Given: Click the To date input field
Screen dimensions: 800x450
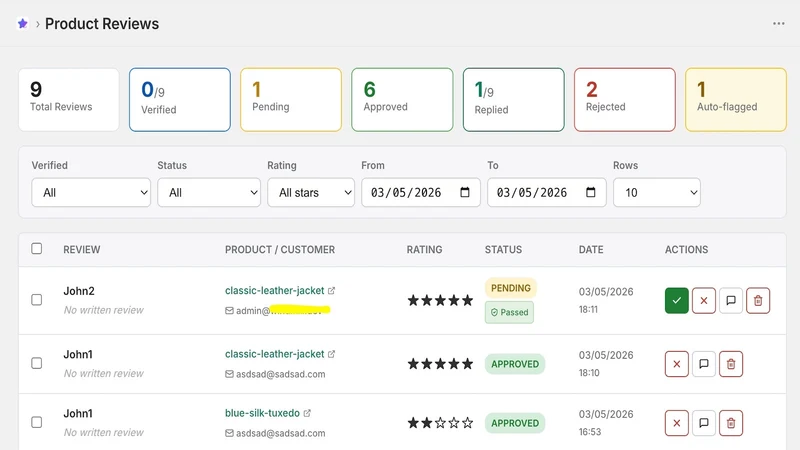Looking at the screenshot, I should pyautogui.click(x=546, y=192).
